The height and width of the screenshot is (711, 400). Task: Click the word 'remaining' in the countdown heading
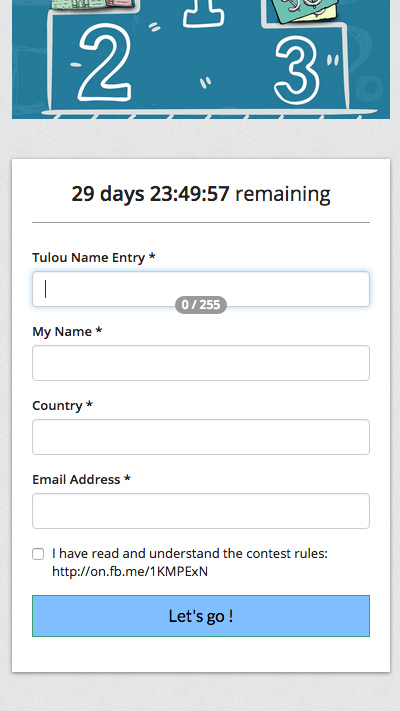pyautogui.click(x=283, y=194)
